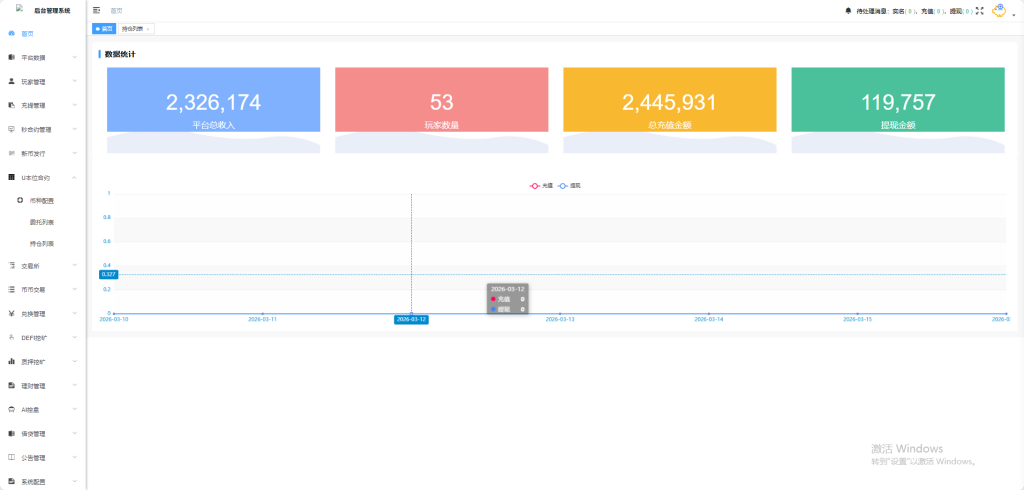Click the 玩家管理 player icon

tap(11, 81)
